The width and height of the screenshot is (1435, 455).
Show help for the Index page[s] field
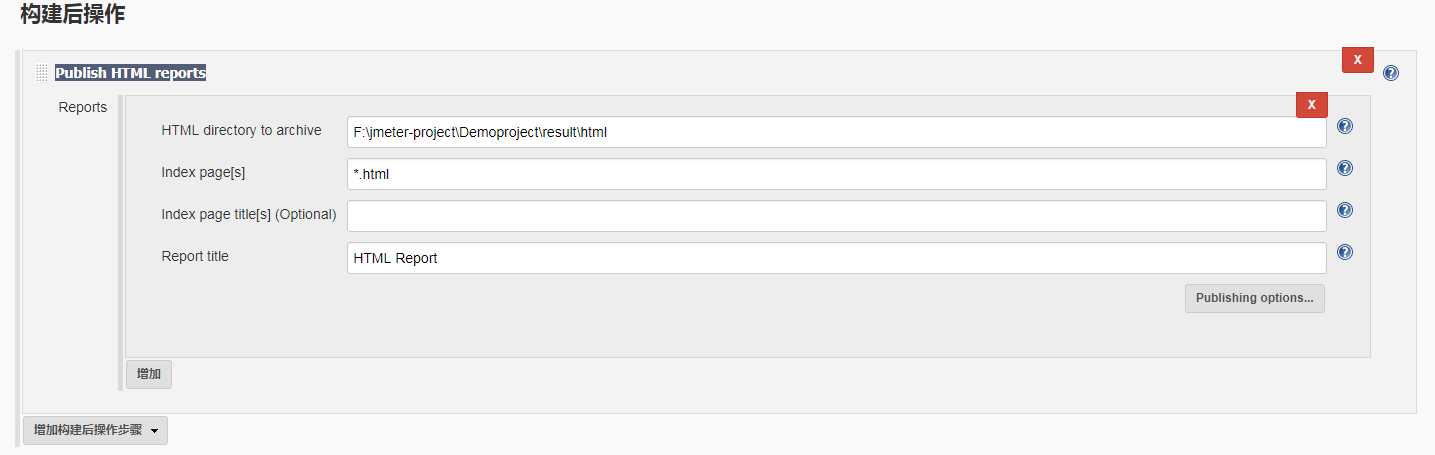[x=1345, y=168]
